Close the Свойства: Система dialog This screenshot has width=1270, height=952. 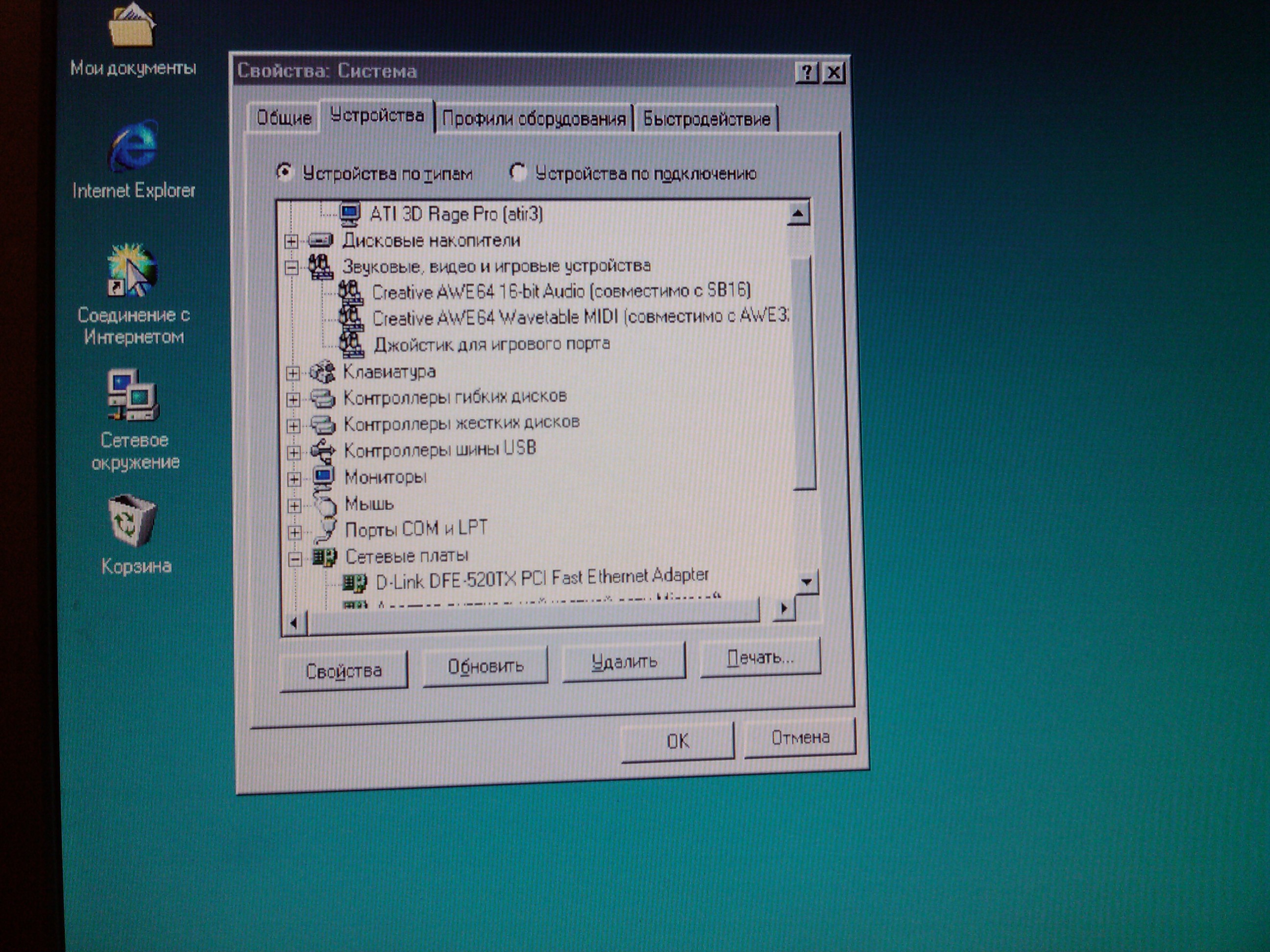tap(834, 73)
